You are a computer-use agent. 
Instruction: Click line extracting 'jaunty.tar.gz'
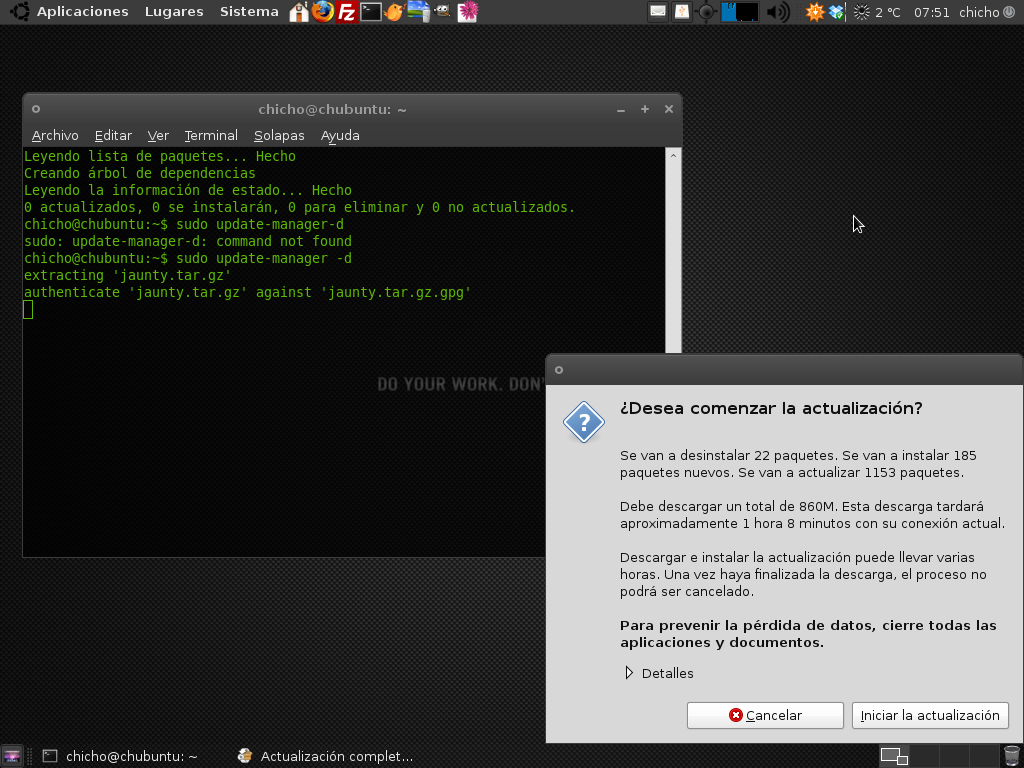point(128,276)
